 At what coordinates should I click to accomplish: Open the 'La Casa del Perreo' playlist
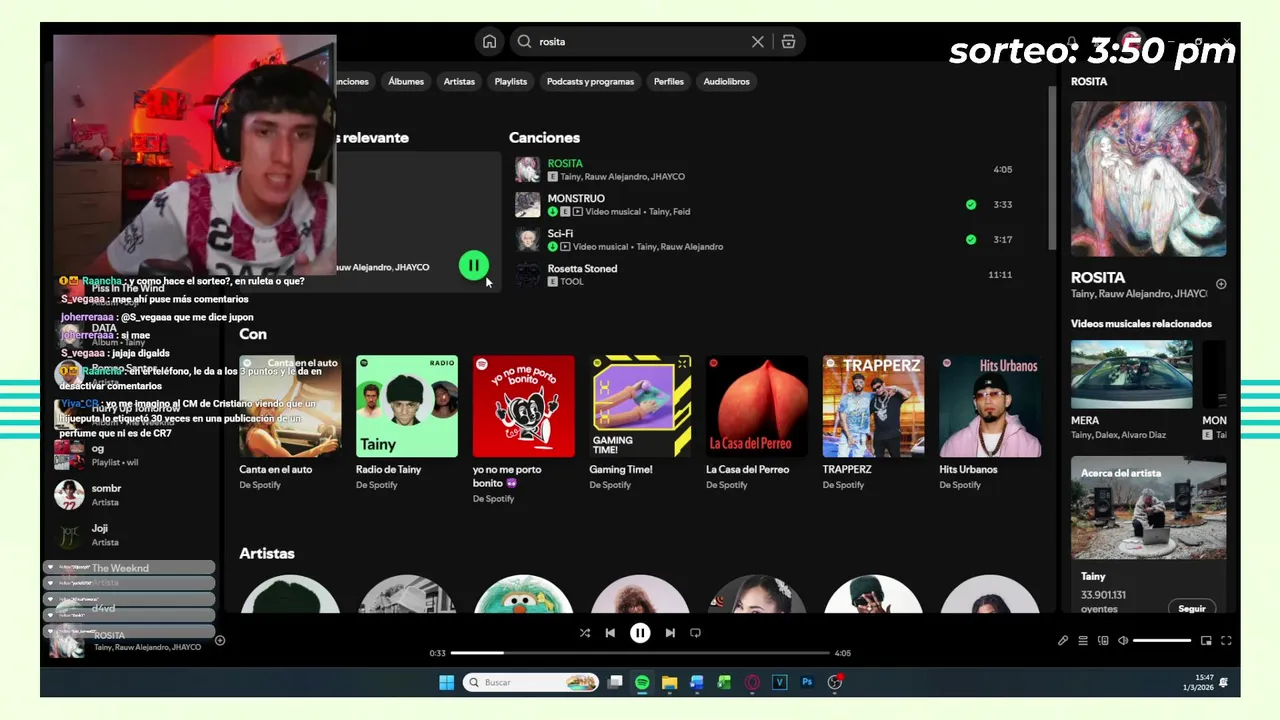pyautogui.click(x=757, y=422)
